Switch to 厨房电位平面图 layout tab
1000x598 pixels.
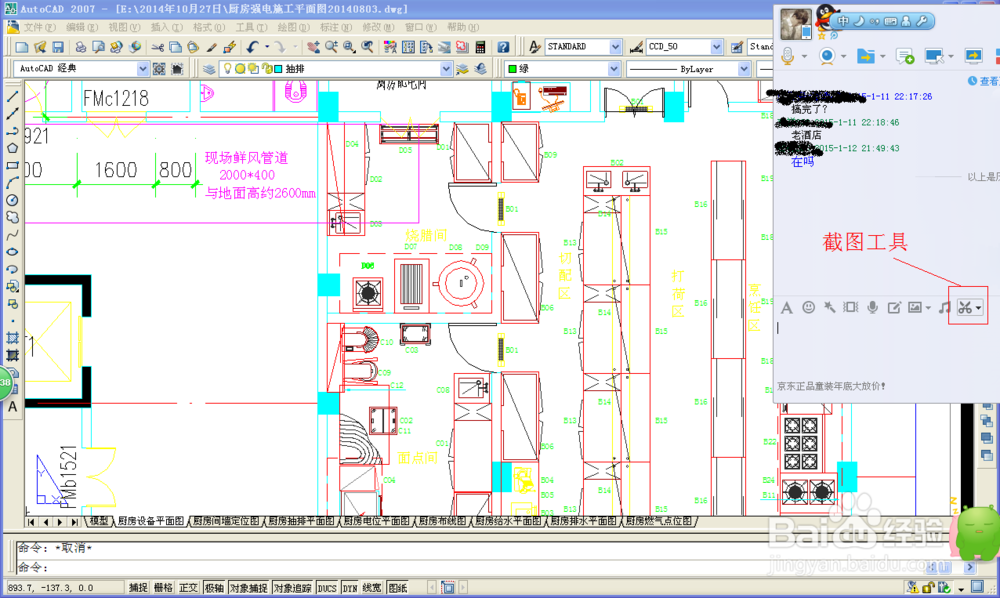[376, 521]
